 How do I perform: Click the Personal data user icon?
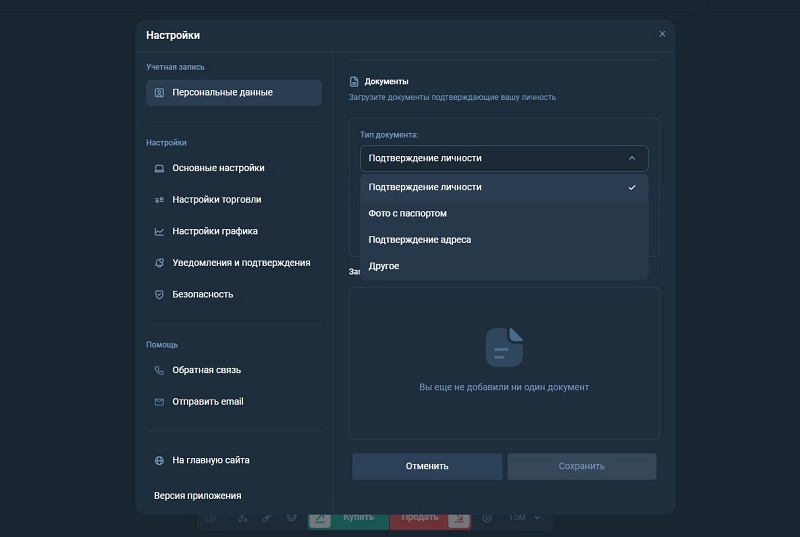pyautogui.click(x=159, y=93)
